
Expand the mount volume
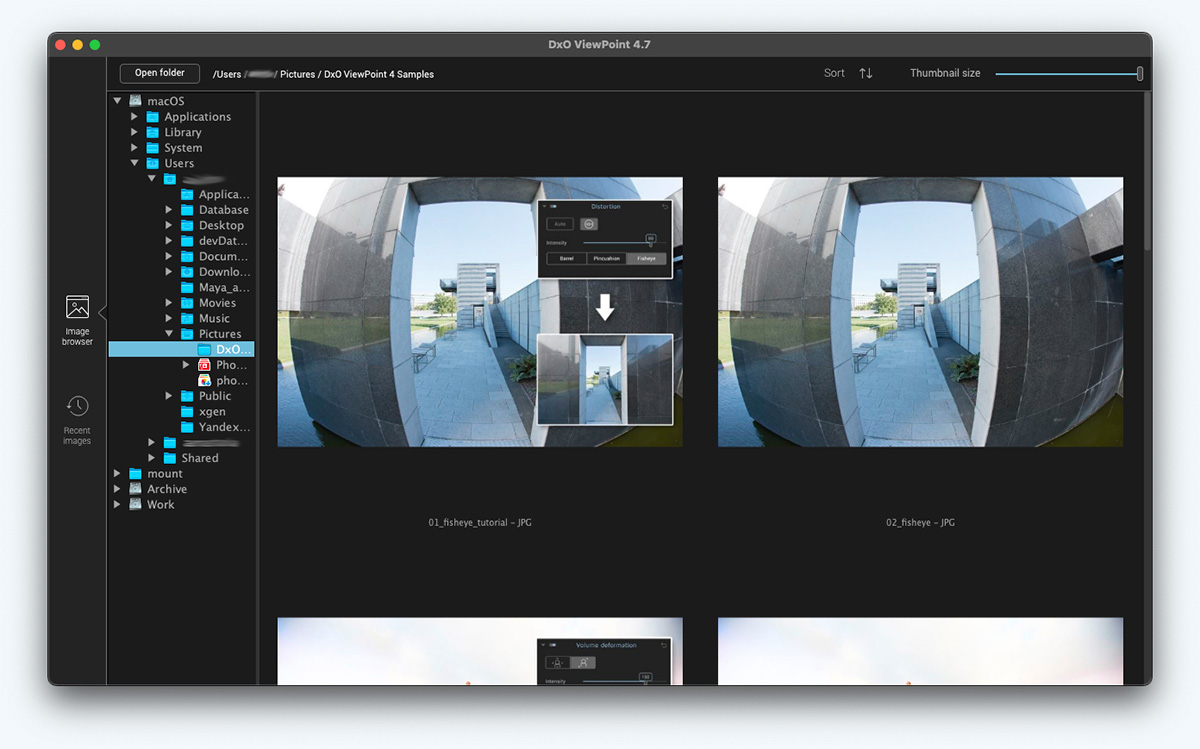[x=118, y=474]
